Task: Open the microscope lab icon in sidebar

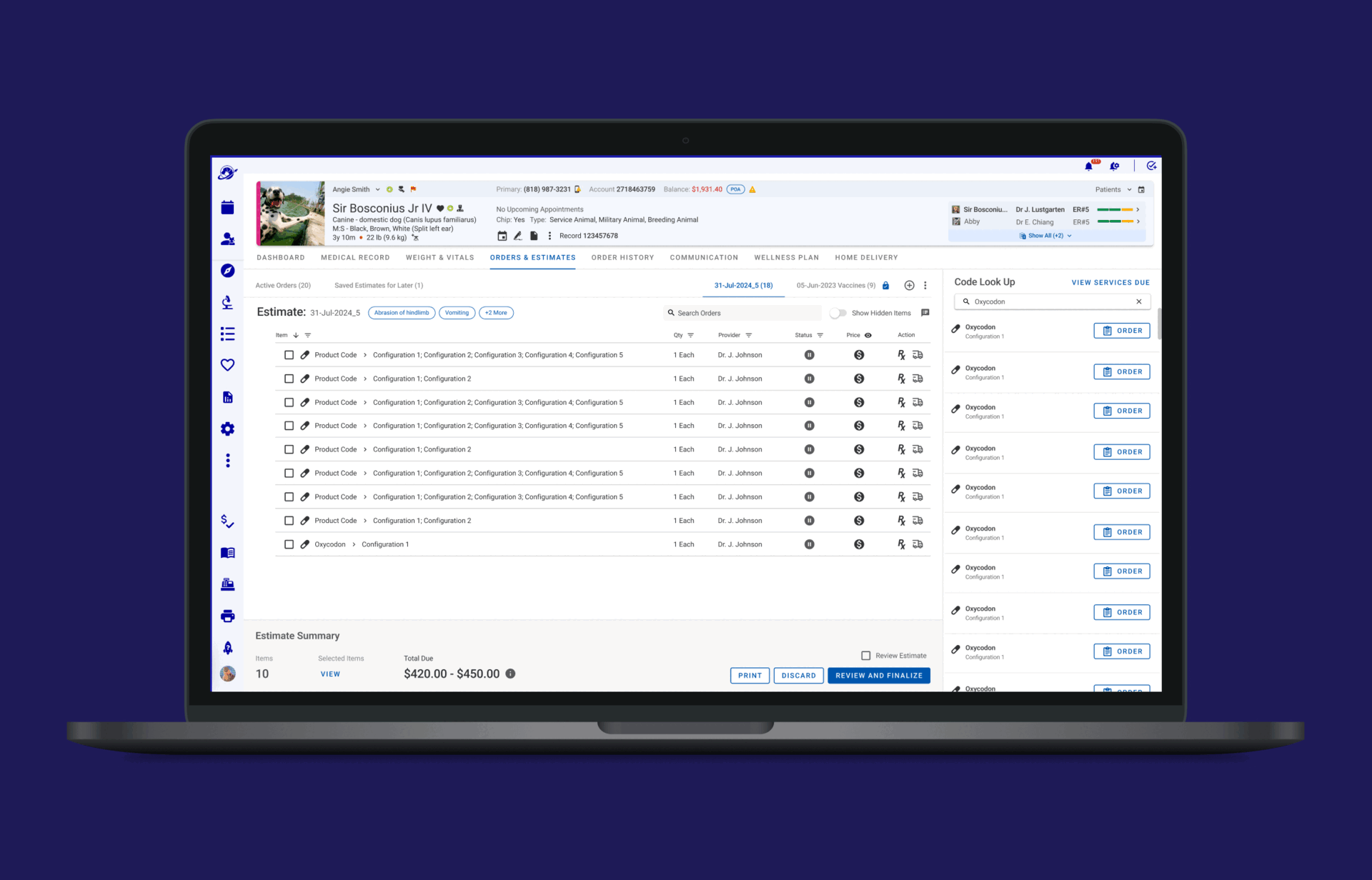Action: tap(227, 302)
